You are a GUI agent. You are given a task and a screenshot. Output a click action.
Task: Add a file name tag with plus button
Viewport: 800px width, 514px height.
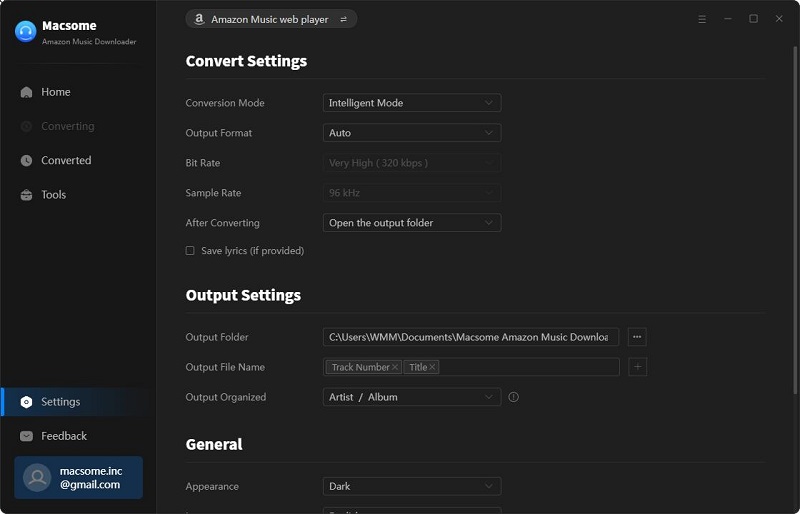637,367
